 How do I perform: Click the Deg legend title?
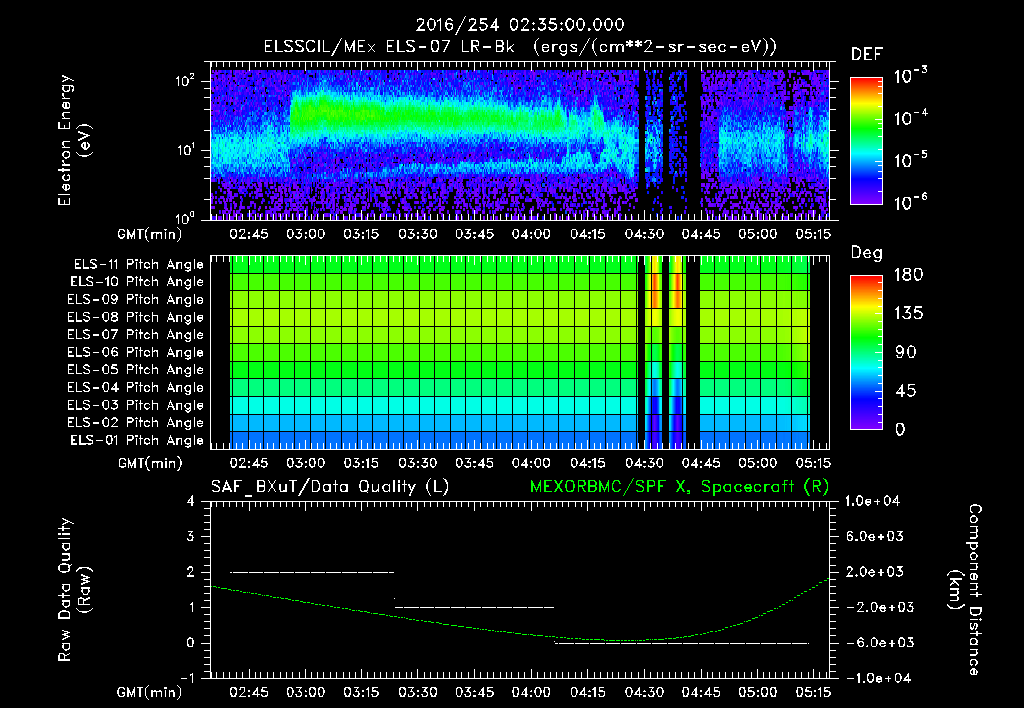[x=866, y=253]
